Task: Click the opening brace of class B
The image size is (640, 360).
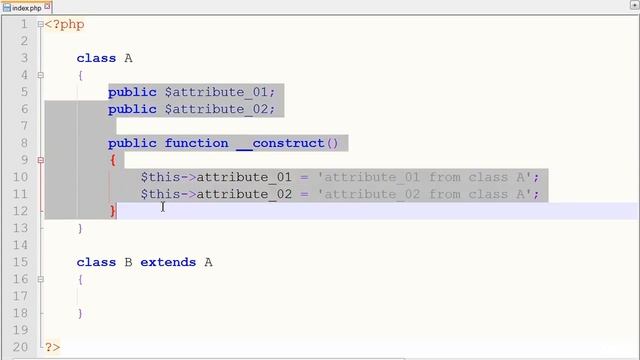Action: pos(80,280)
